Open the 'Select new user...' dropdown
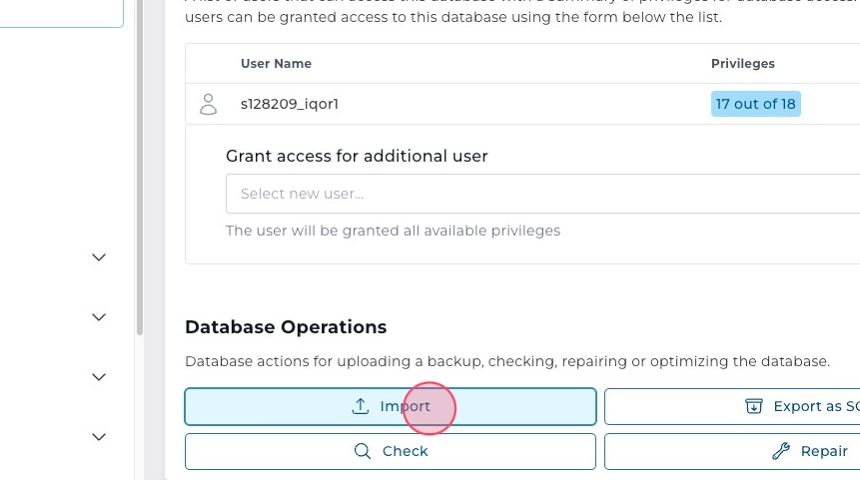This screenshot has height=480, width=860. [540, 194]
